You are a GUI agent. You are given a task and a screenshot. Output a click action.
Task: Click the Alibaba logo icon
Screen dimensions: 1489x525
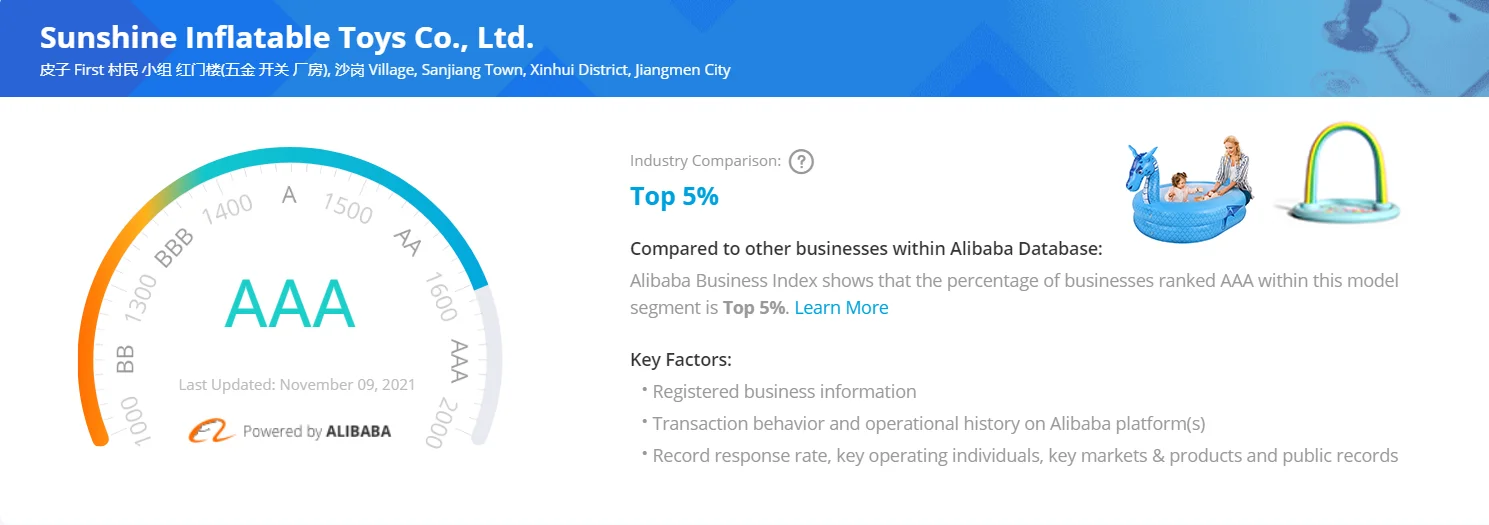pos(211,431)
